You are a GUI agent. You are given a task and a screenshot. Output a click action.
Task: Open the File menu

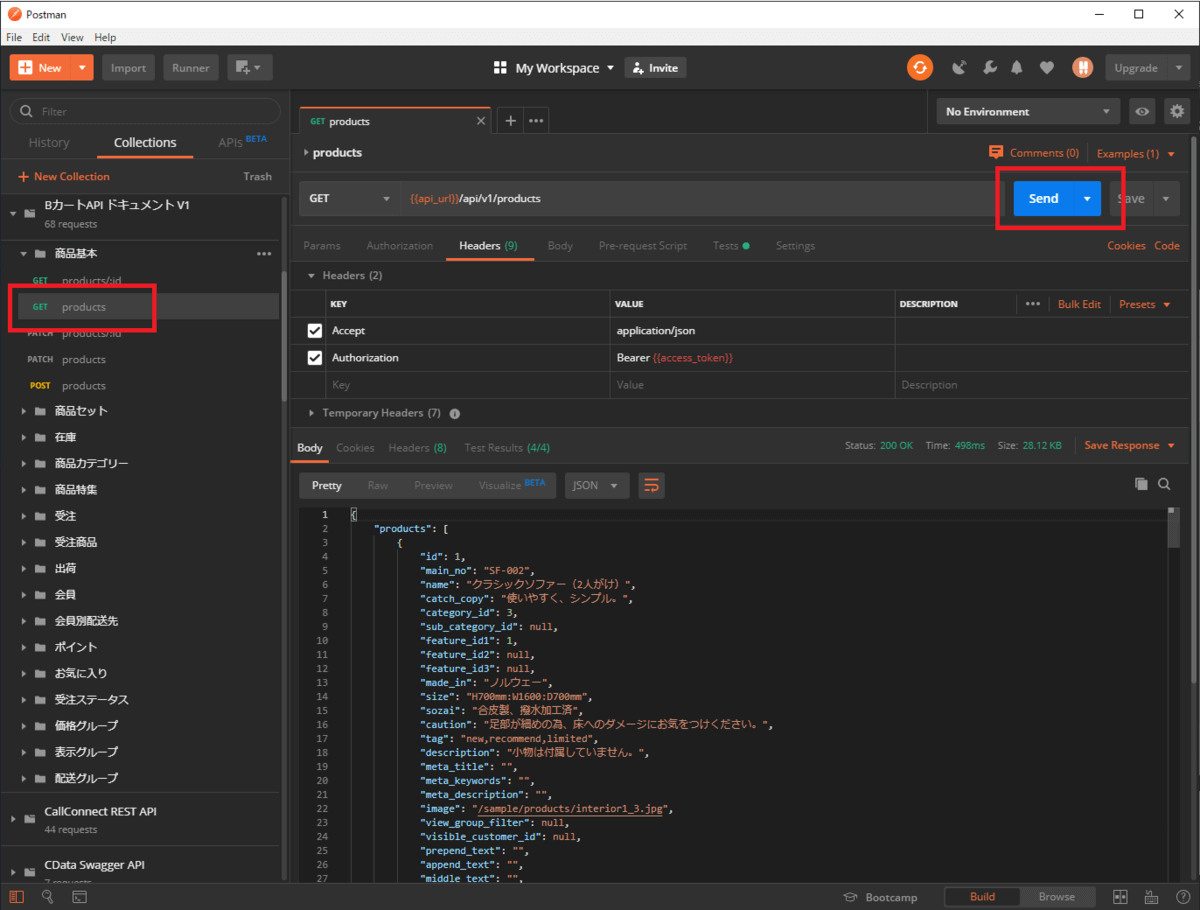coord(14,37)
